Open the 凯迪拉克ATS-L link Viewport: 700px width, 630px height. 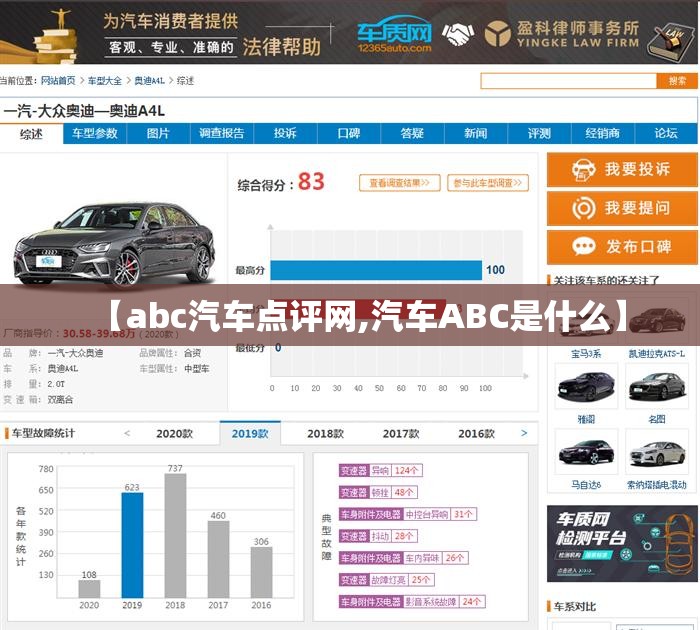click(x=657, y=354)
